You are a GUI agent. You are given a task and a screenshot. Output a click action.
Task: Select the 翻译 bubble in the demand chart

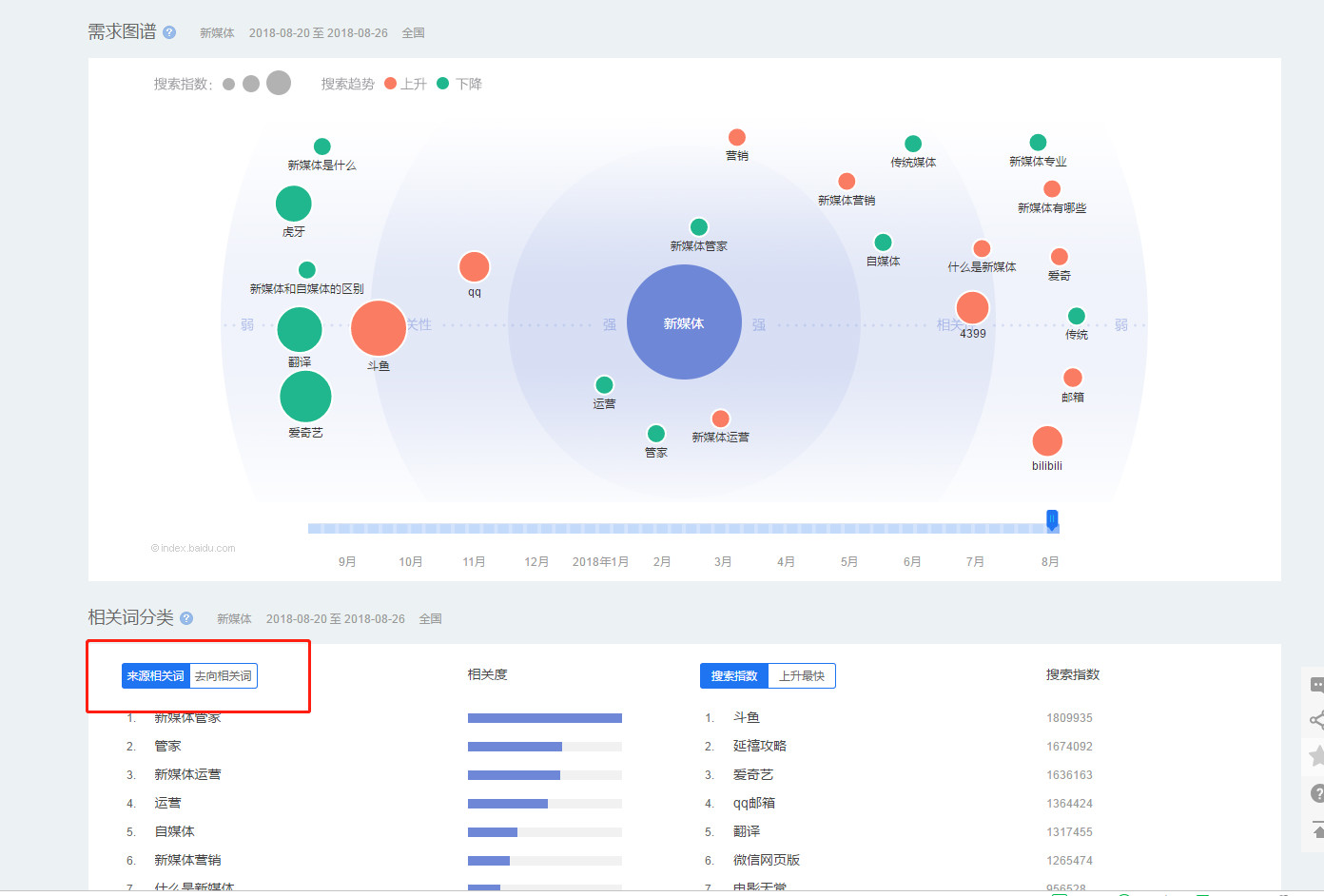click(300, 330)
